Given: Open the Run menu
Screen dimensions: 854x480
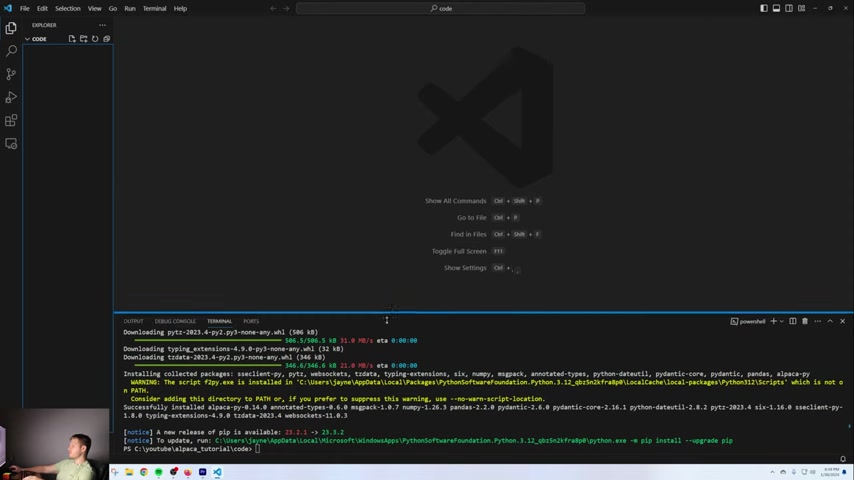Looking at the screenshot, I should point(130,8).
